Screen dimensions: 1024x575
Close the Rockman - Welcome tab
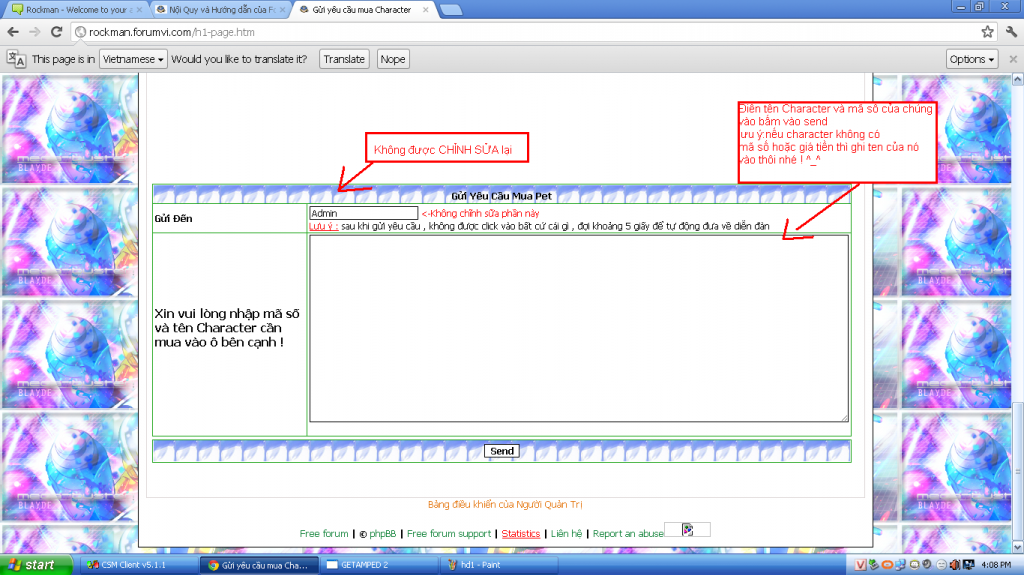tap(139, 10)
